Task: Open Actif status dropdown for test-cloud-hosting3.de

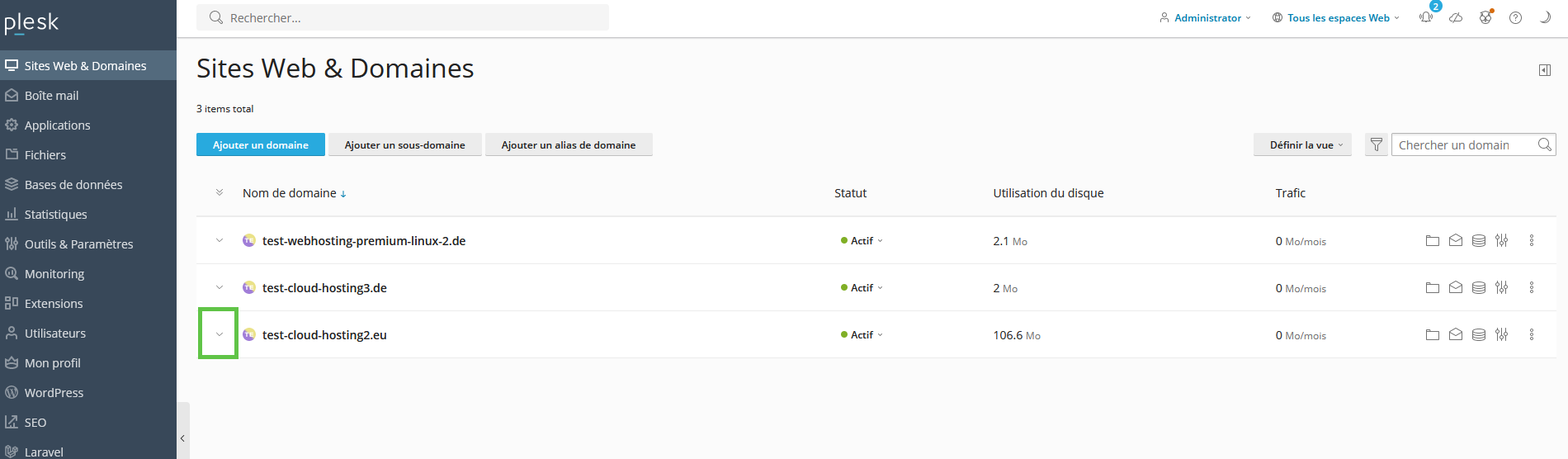Action: coord(862,288)
